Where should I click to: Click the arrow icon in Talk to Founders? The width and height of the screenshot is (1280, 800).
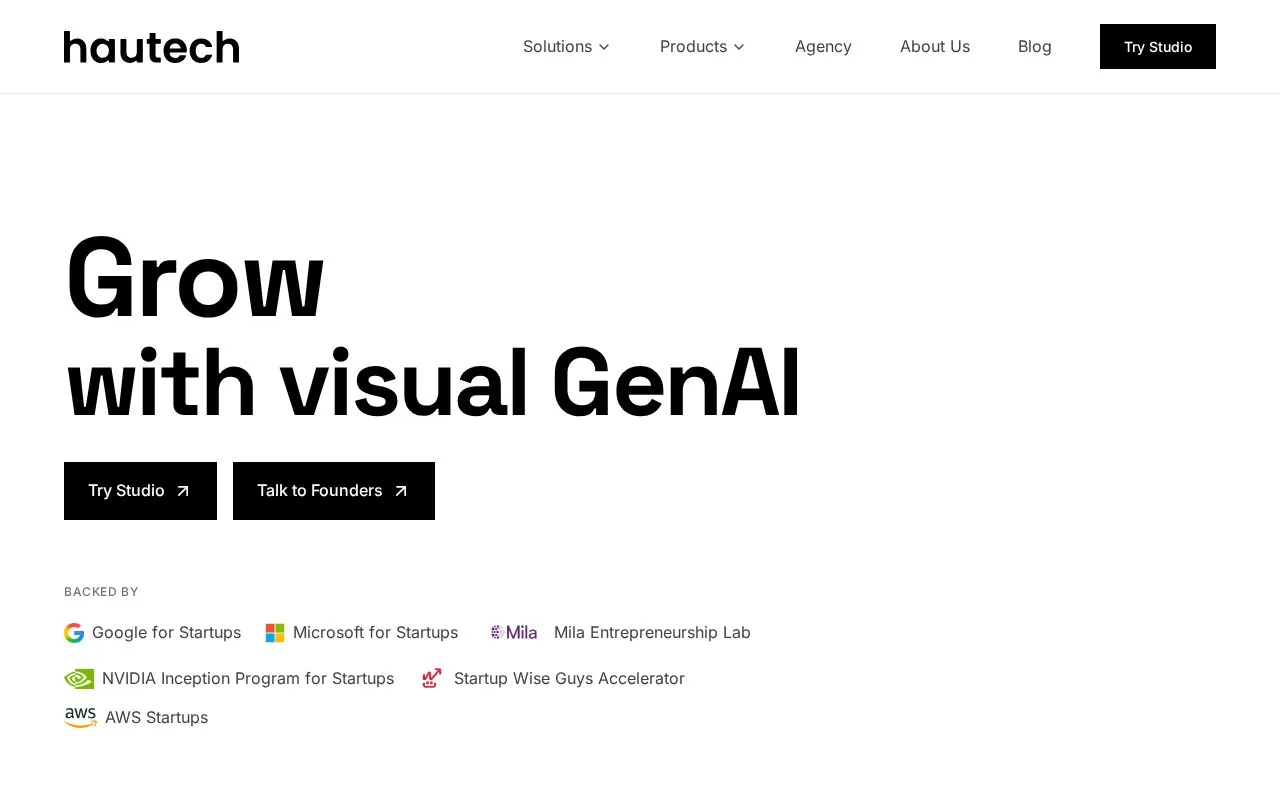401,491
